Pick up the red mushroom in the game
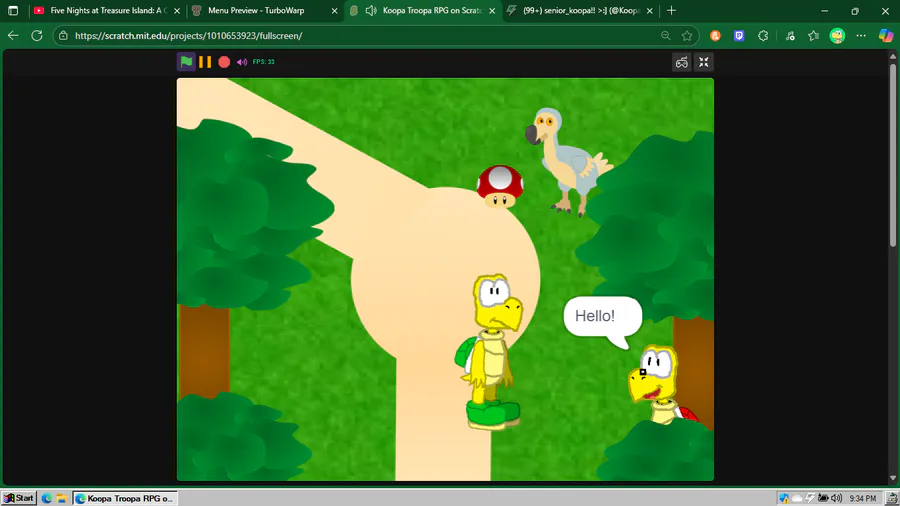Image resolution: width=900 pixels, height=506 pixels. [500, 186]
